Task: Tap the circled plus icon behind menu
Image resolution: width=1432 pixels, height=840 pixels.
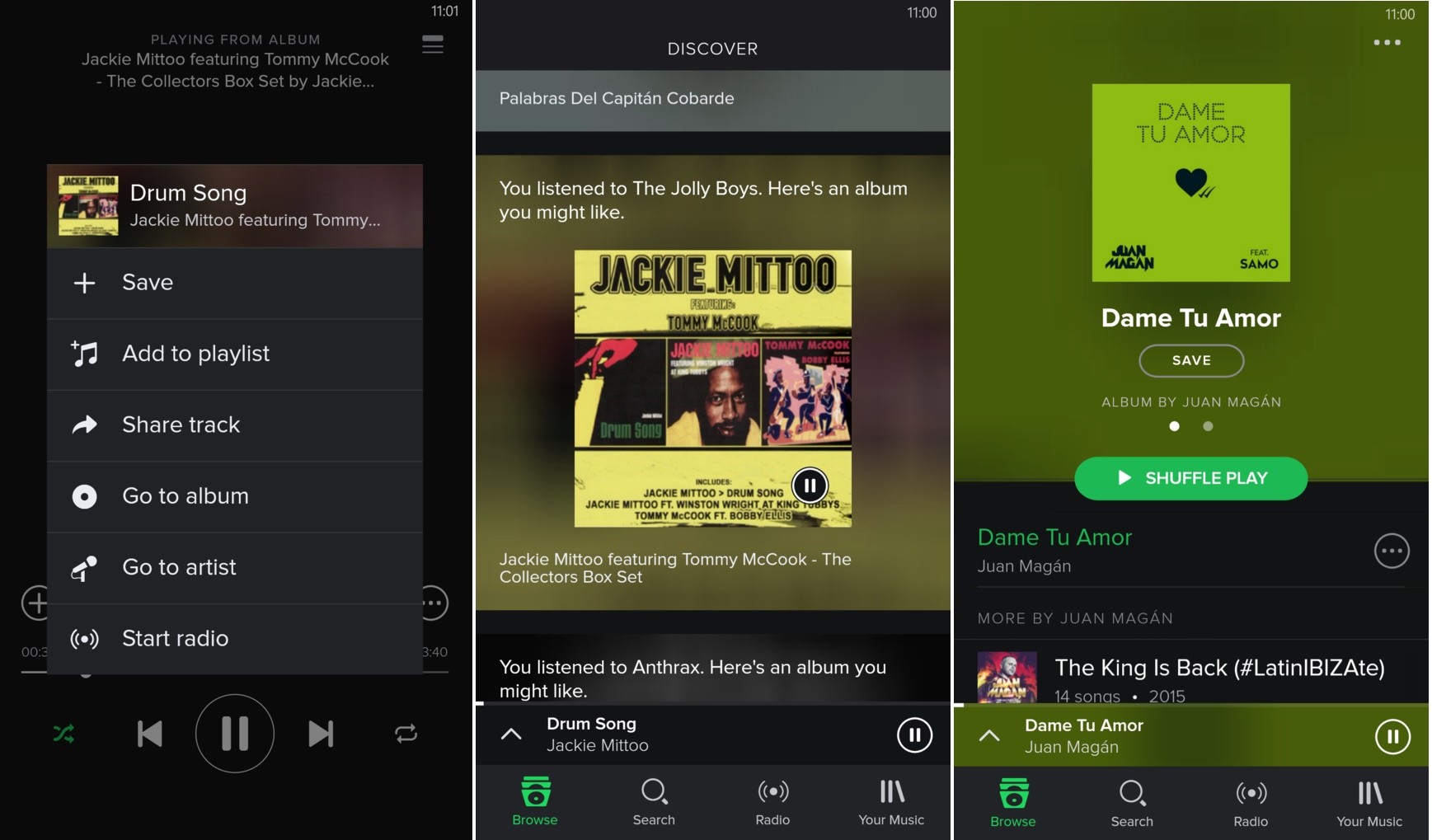Action: 35,603
